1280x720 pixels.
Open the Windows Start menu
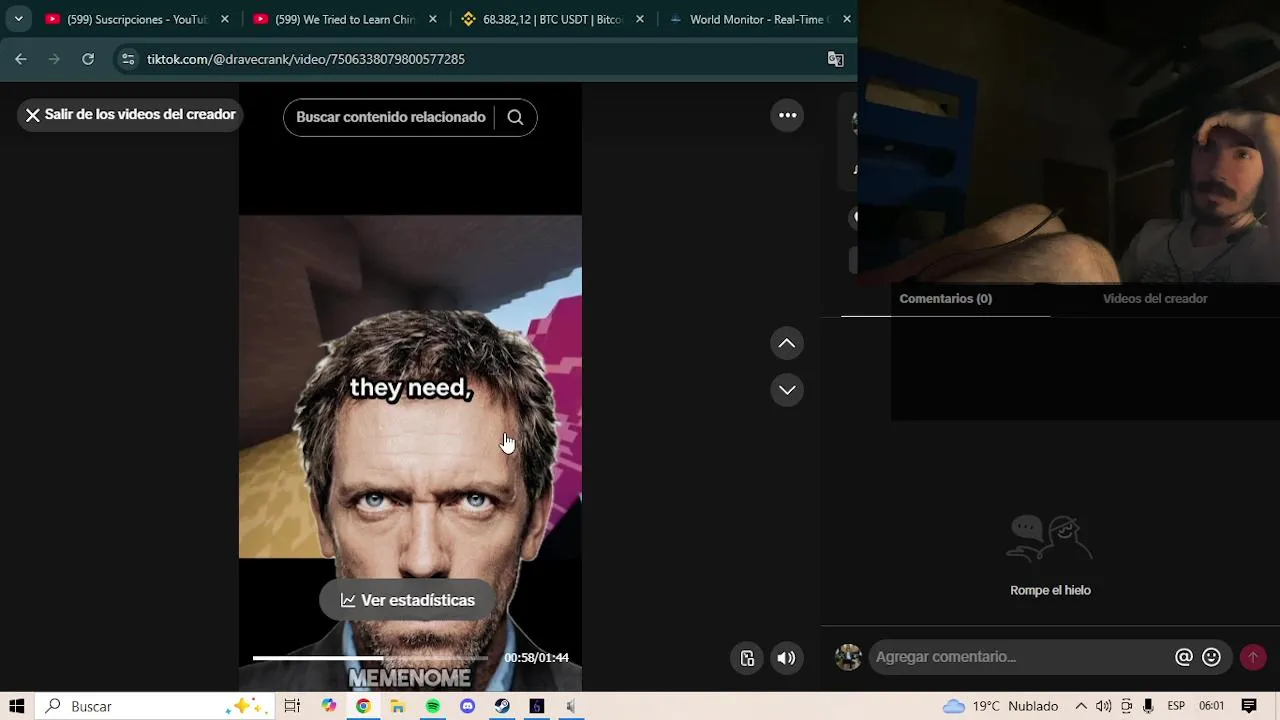pos(17,706)
